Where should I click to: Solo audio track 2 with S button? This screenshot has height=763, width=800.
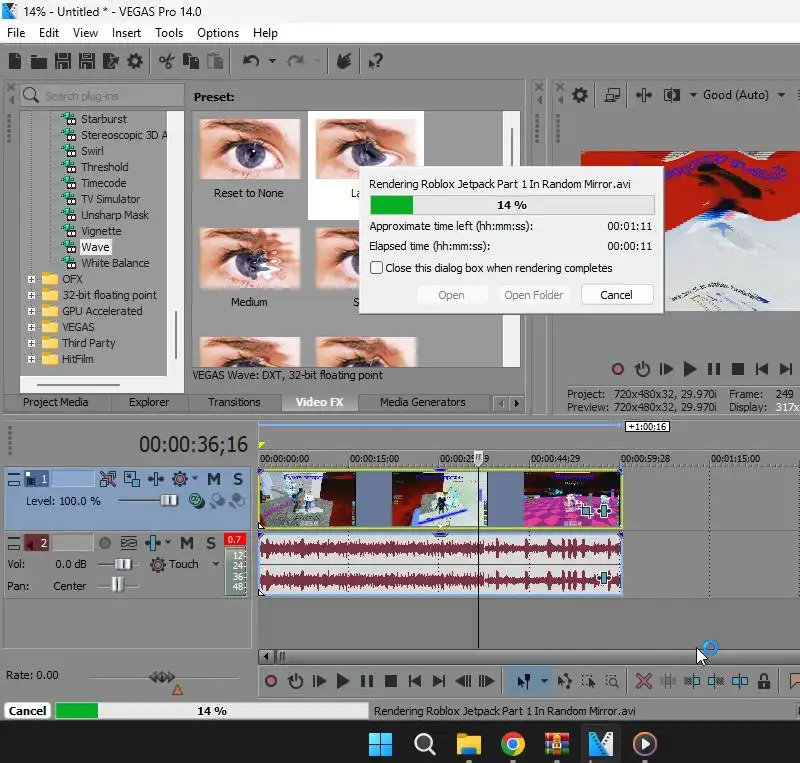click(x=211, y=543)
